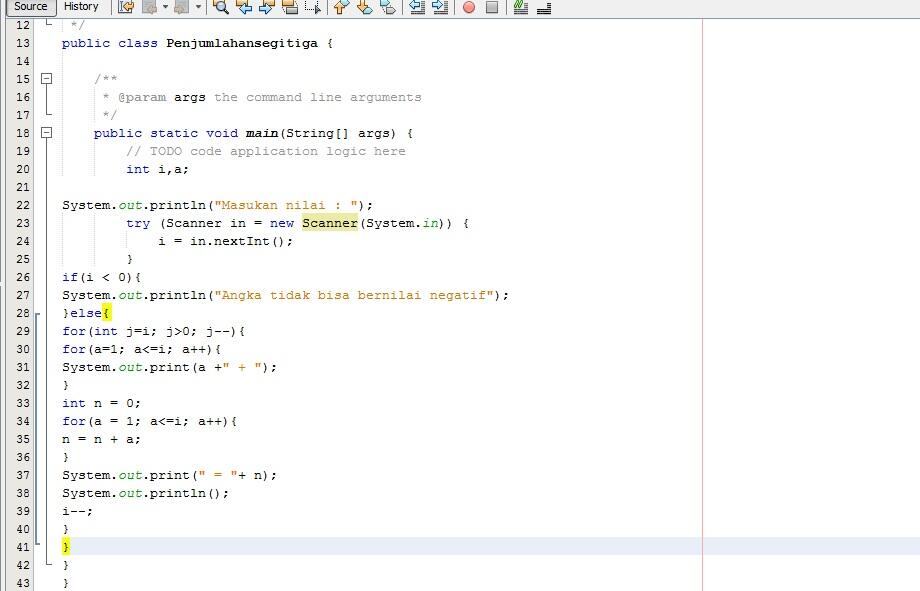The width and height of the screenshot is (920, 591).
Task: Click the "int i,a;" declaration
Action: click(x=157, y=169)
